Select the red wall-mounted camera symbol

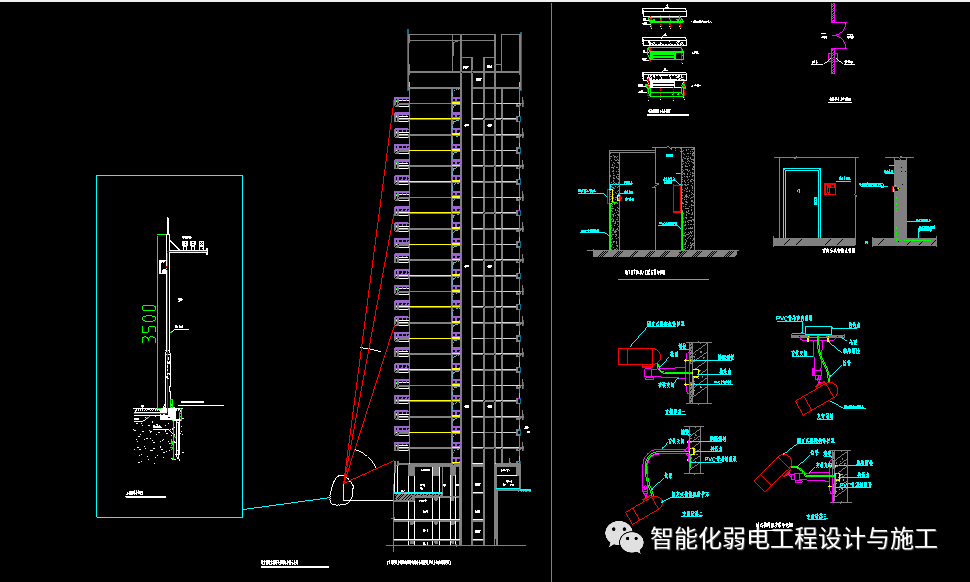637,356
